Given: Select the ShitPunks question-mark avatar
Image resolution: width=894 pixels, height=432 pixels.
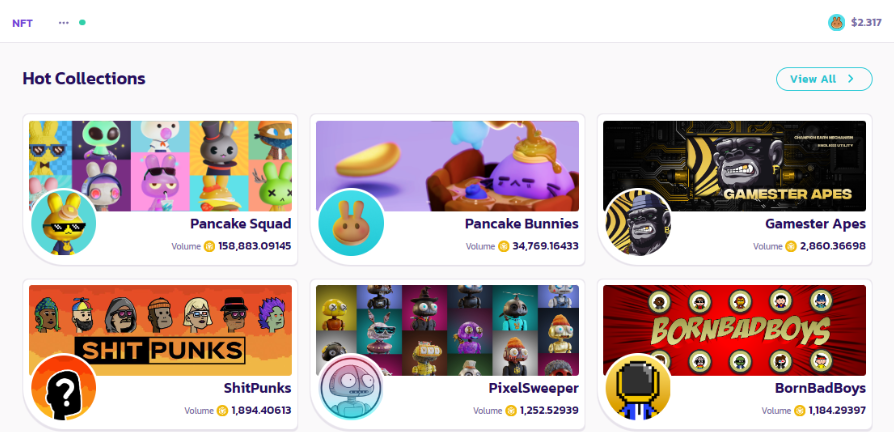Looking at the screenshot, I should pyautogui.click(x=63, y=388).
